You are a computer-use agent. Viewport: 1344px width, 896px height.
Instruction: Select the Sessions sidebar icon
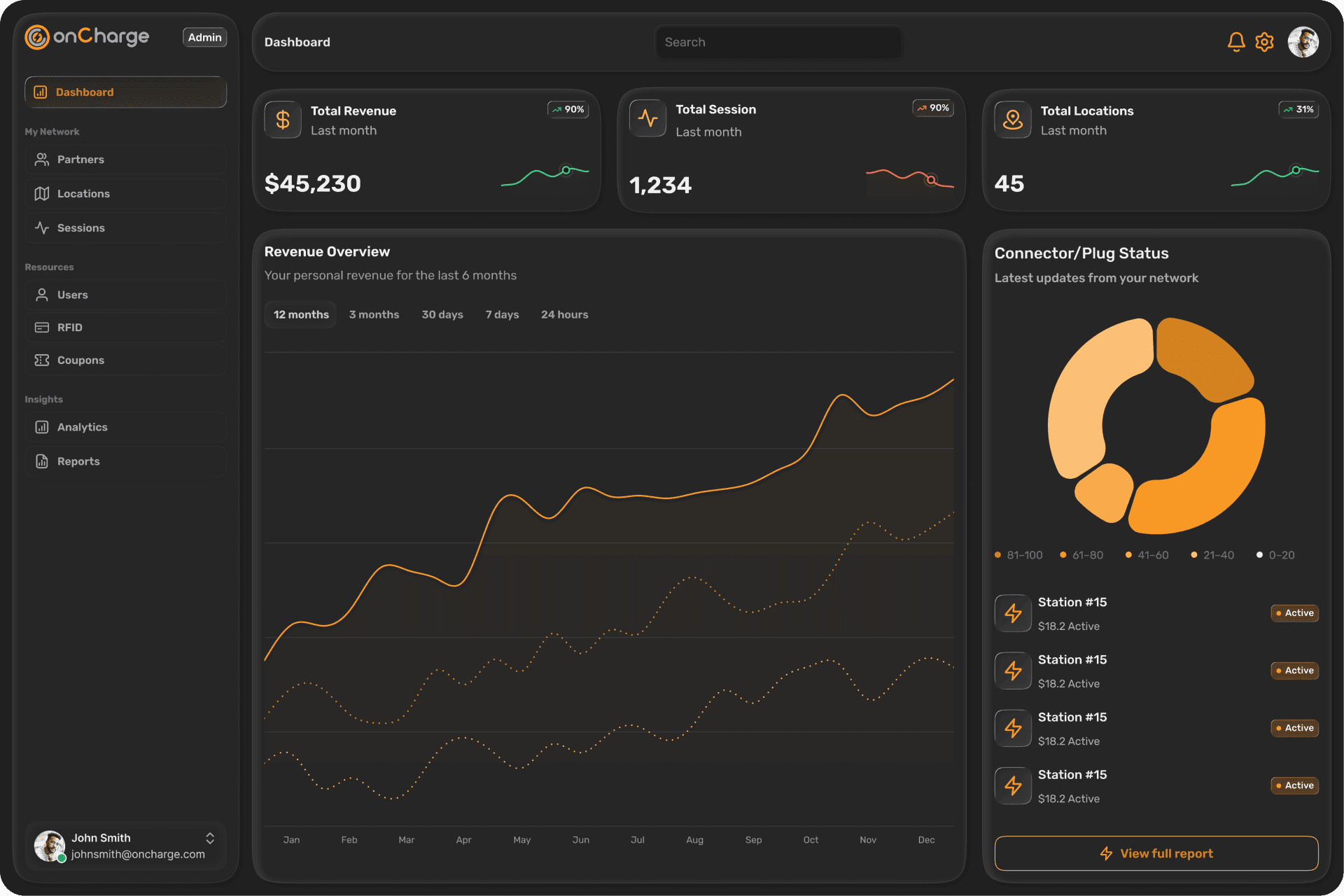[x=41, y=227]
